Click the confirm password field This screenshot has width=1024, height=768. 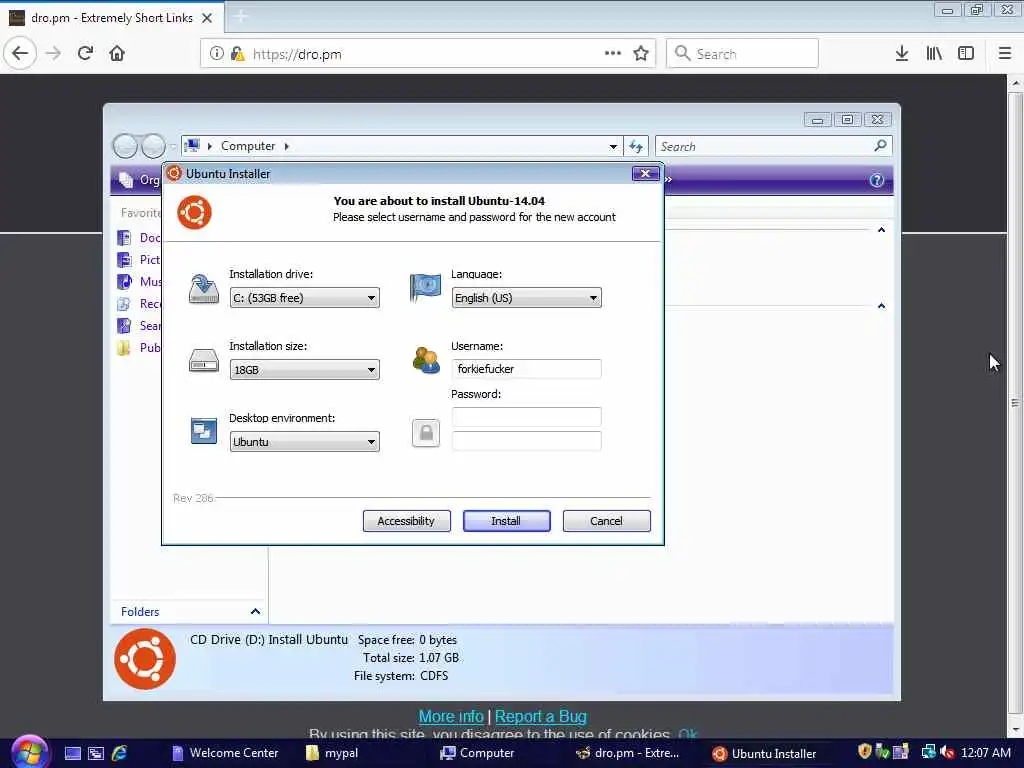[526, 441]
